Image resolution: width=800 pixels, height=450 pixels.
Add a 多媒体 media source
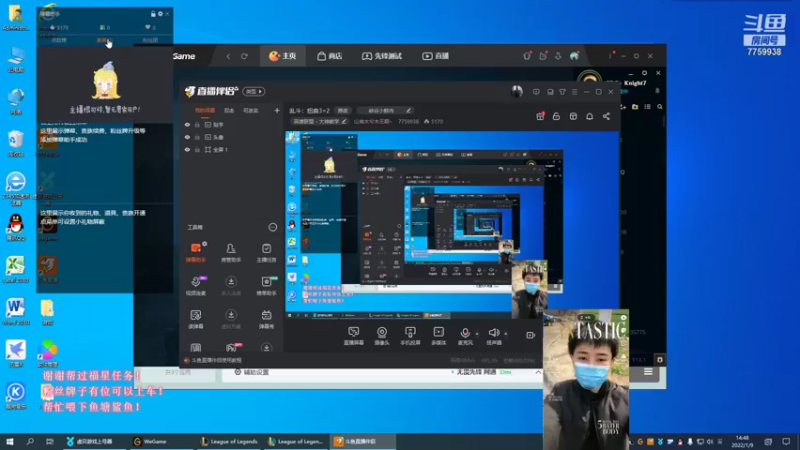click(x=438, y=336)
